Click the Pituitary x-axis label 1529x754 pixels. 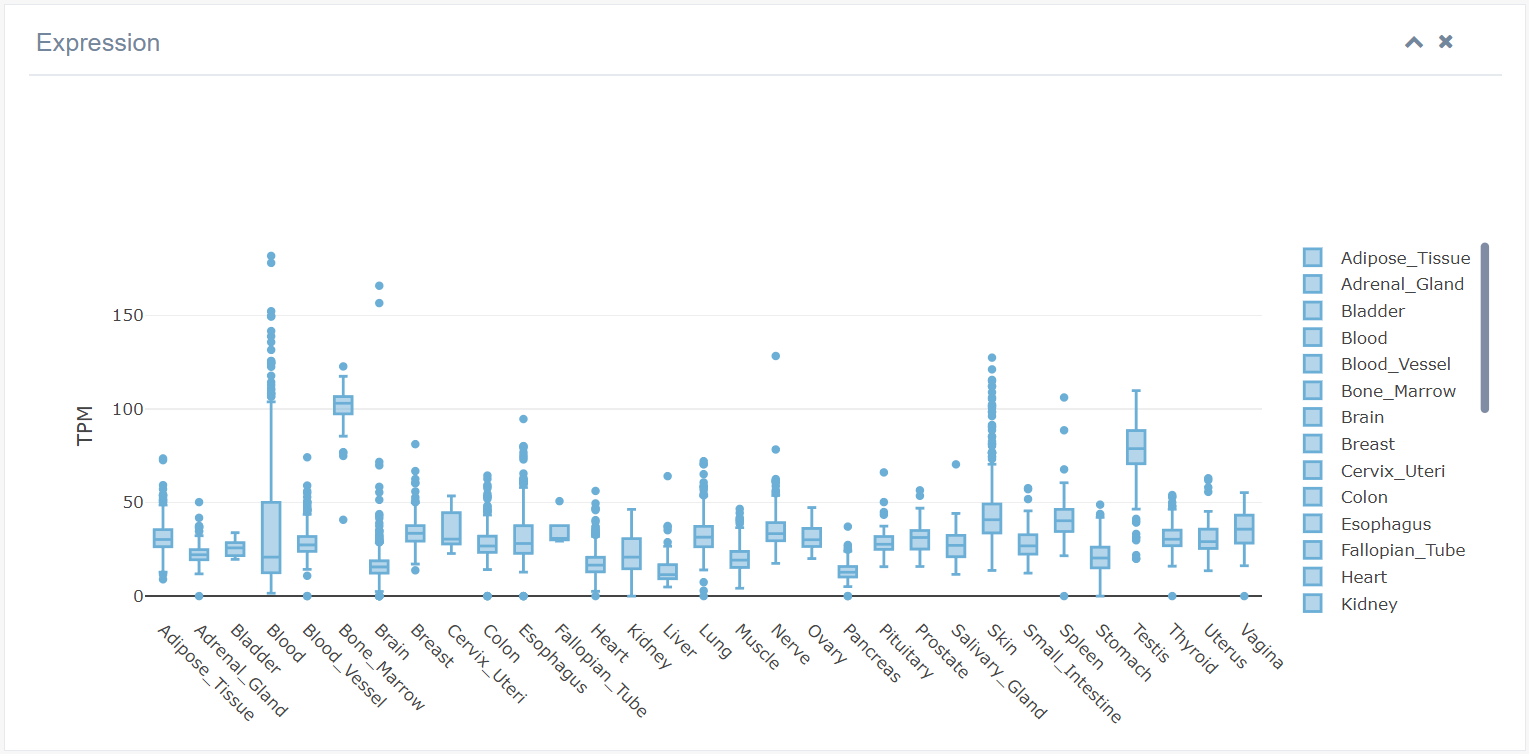pyautogui.click(x=907, y=651)
